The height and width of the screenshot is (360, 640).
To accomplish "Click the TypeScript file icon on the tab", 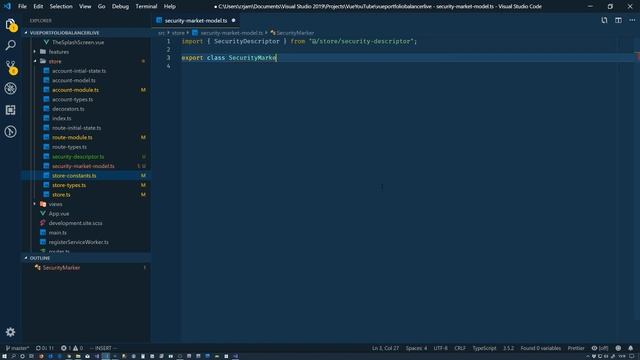I will pyautogui.click(x=159, y=20).
